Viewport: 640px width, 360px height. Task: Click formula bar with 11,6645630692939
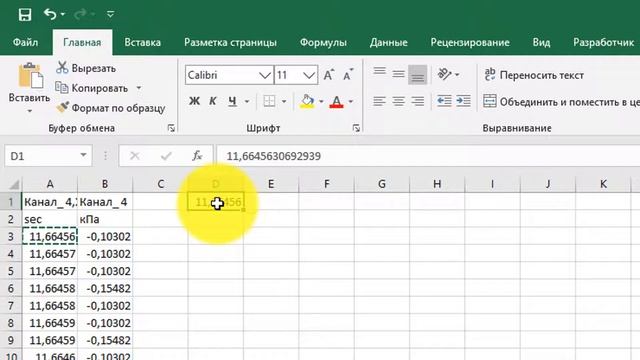(x=429, y=156)
